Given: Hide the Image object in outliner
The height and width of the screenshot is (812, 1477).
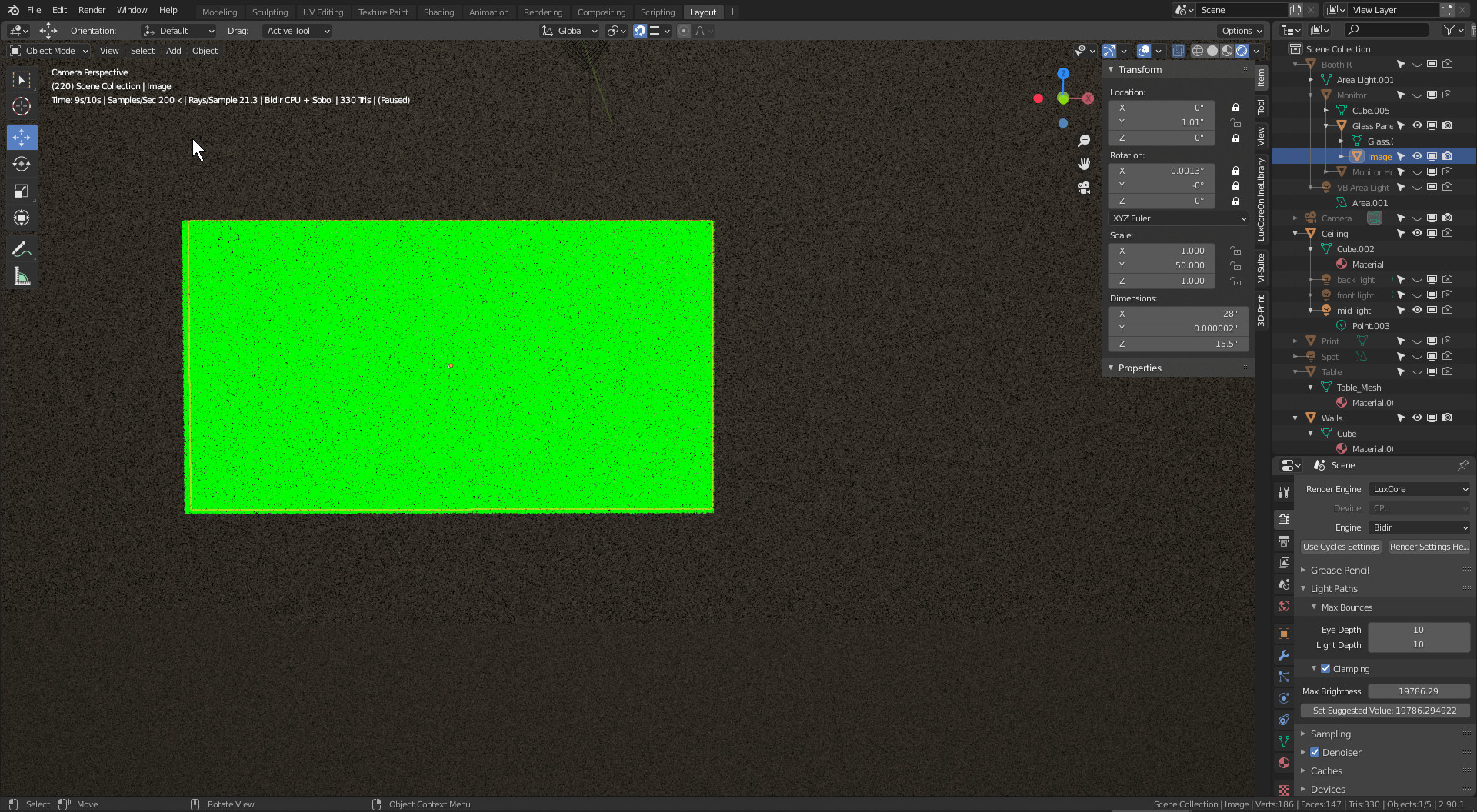Looking at the screenshot, I should point(1417,157).
